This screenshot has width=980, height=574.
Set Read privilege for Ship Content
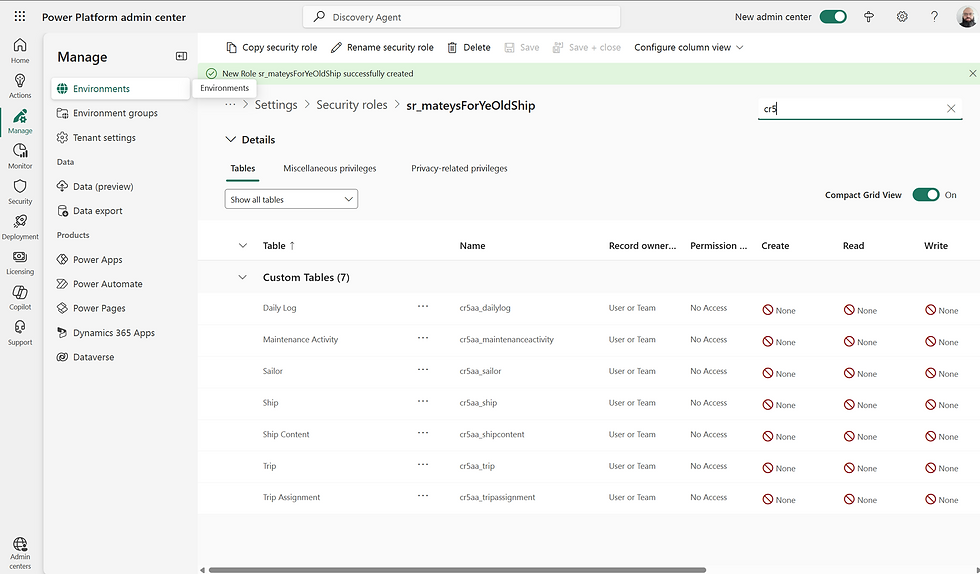pos(860,436)
